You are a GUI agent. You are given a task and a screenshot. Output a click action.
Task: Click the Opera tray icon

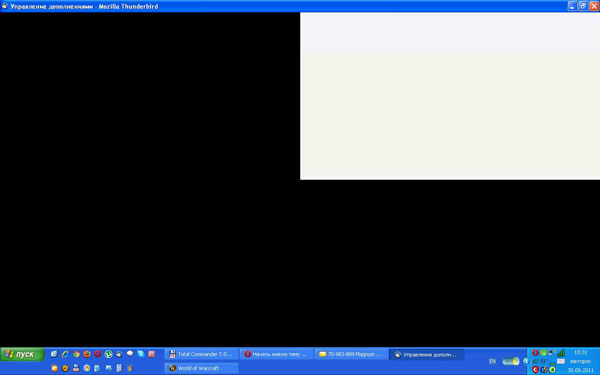pos(535,352)
